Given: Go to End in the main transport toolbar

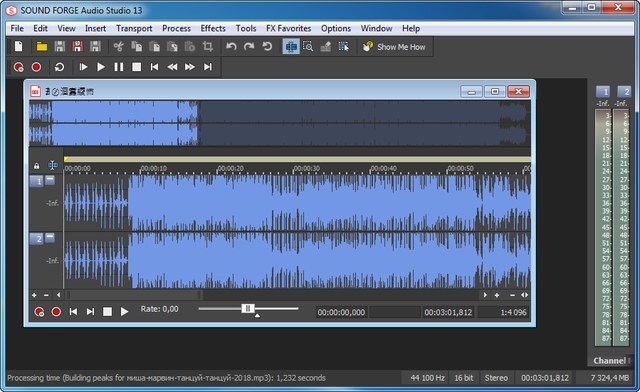Looking at the screenshot, I should (x=208, y=67).
